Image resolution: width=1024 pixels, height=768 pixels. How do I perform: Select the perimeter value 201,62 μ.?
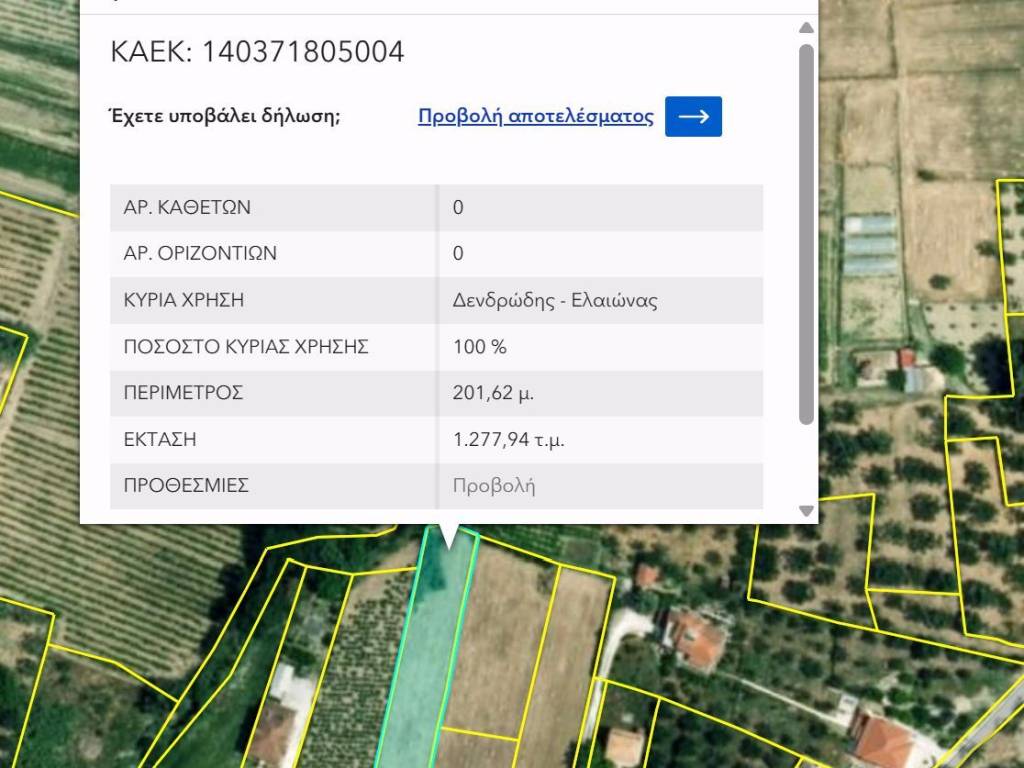(x=493, y=393)
